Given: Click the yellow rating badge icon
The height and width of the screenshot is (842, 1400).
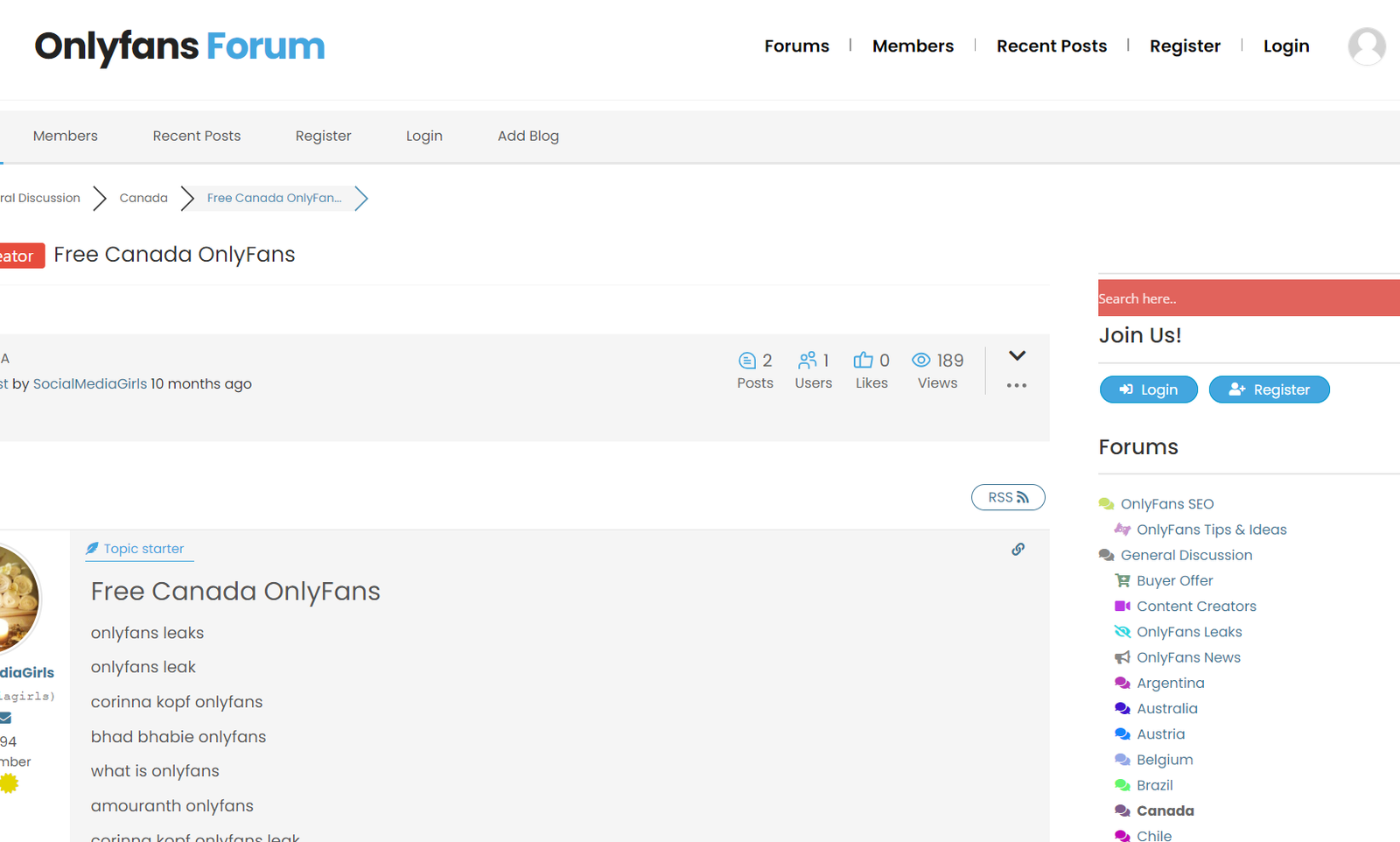Looking at the screenshot, I should tap(9, 783).
